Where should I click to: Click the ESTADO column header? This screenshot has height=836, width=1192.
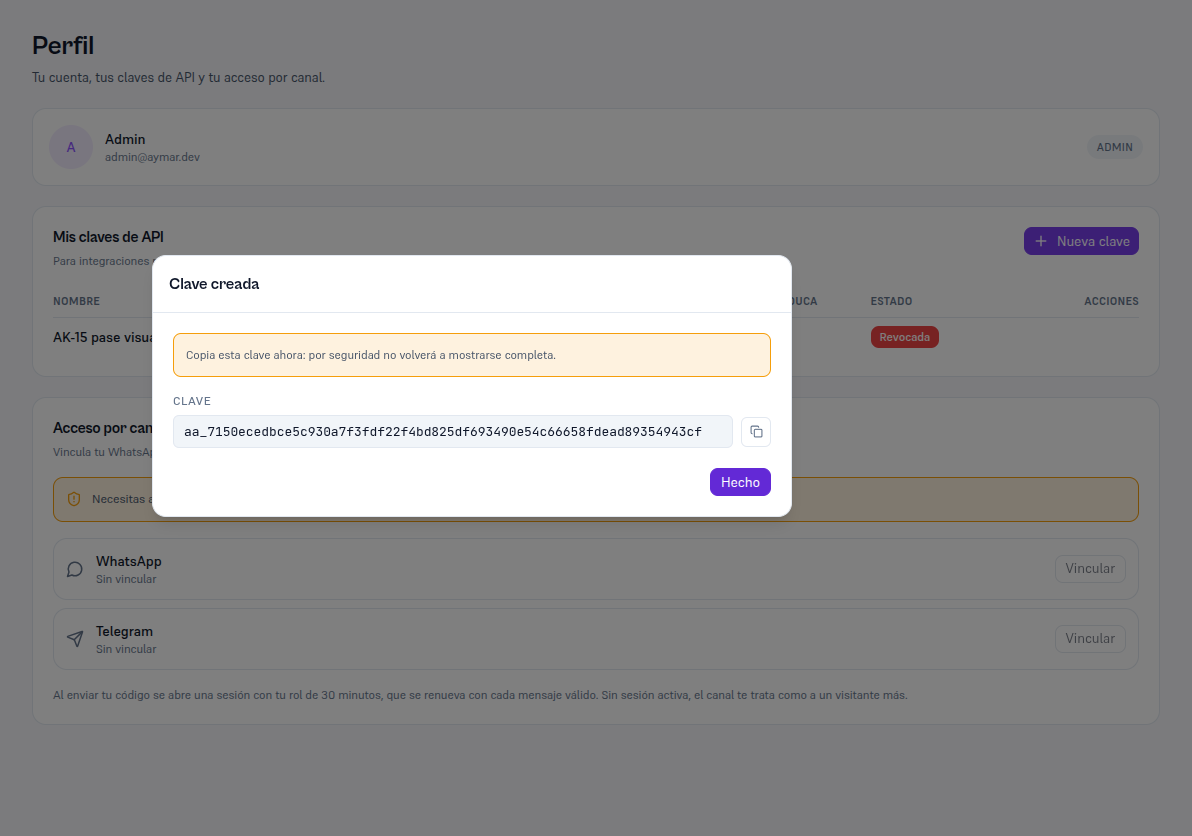point(891,301)
